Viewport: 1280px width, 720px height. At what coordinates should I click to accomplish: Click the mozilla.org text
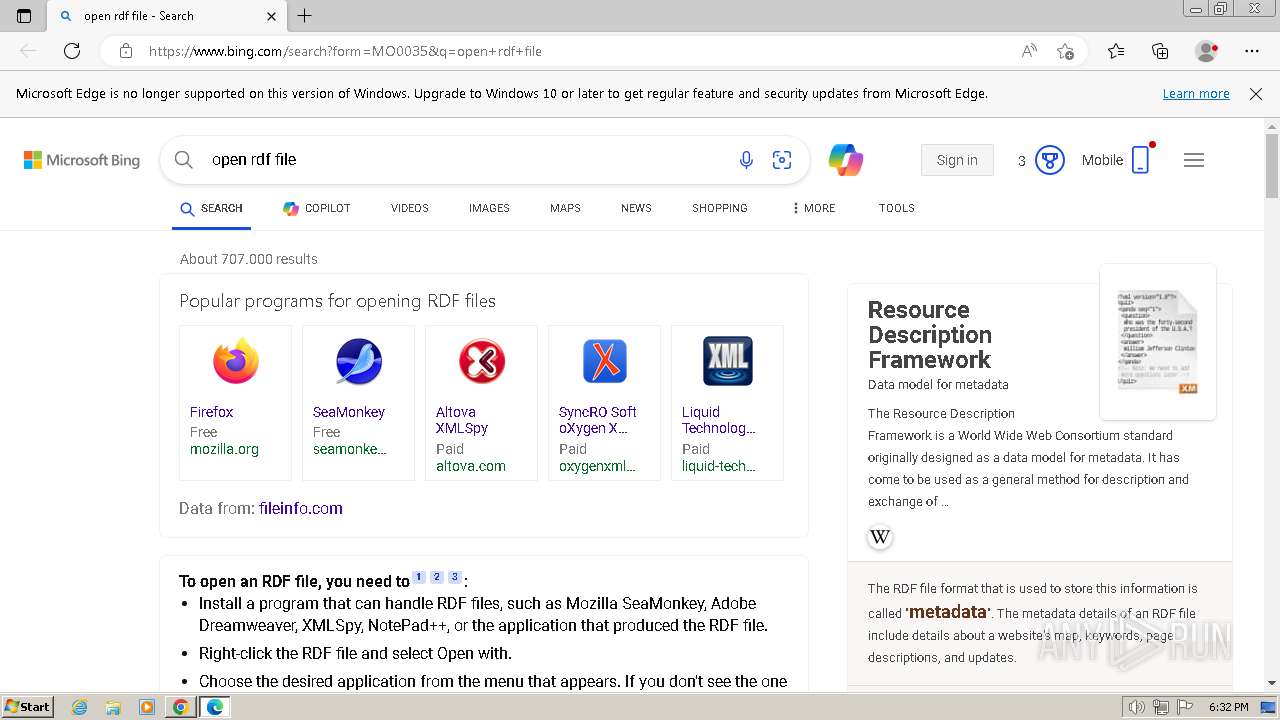click(224, 449)
